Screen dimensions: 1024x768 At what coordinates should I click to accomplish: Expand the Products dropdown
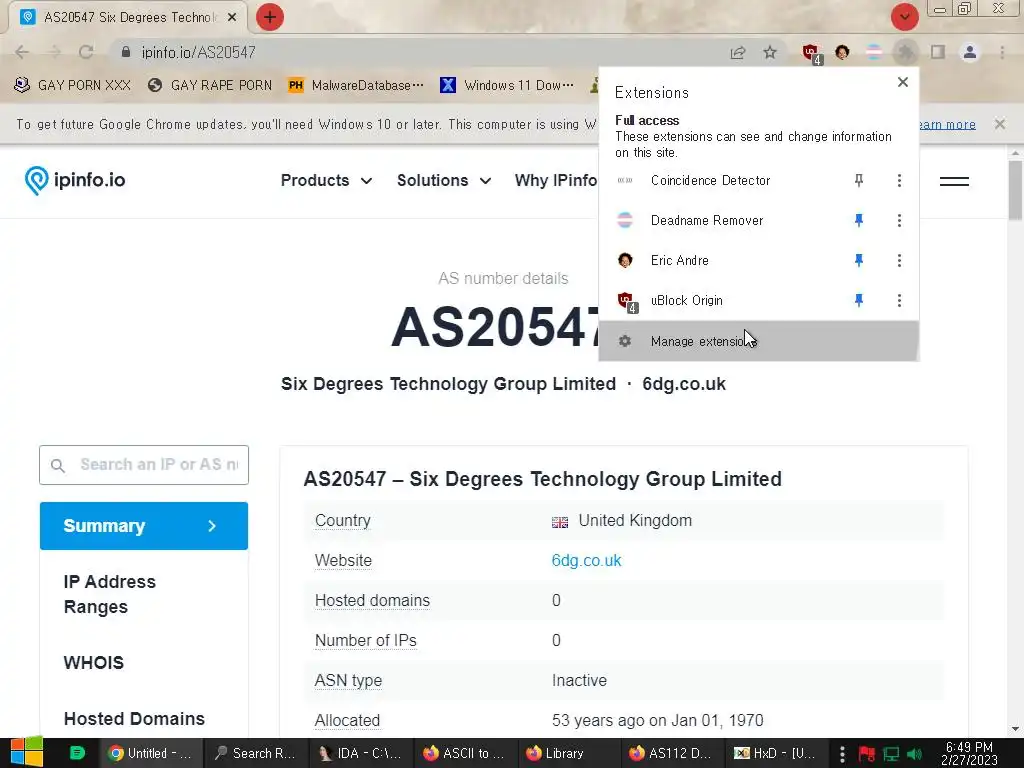coord(327,180)
